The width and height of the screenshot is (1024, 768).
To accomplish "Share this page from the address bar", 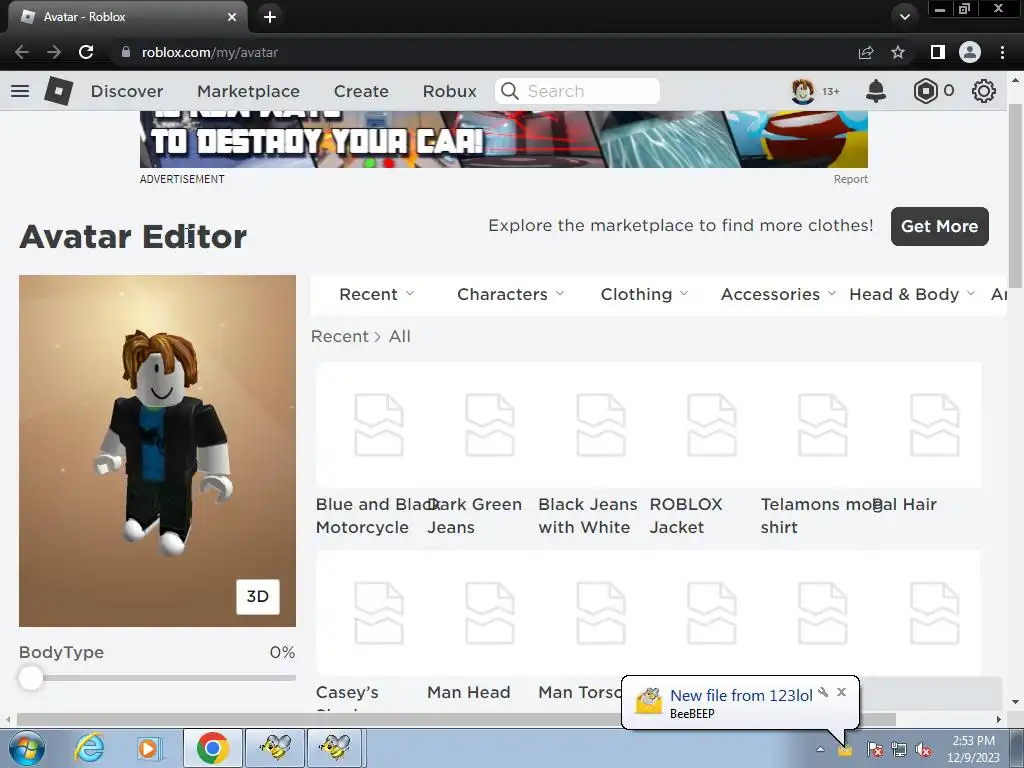I will tap(866, 52).
